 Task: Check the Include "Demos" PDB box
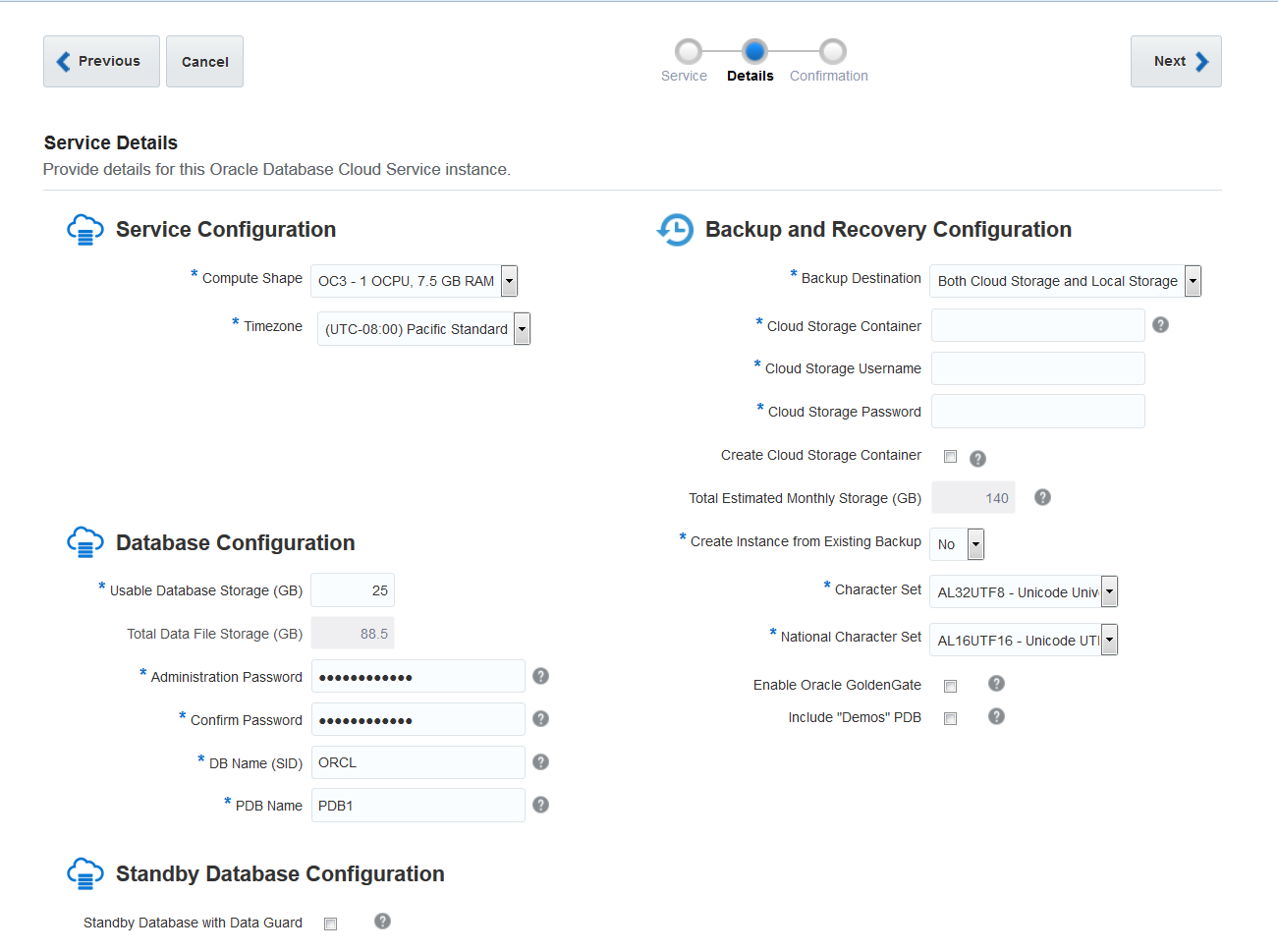tap(950, 718)
